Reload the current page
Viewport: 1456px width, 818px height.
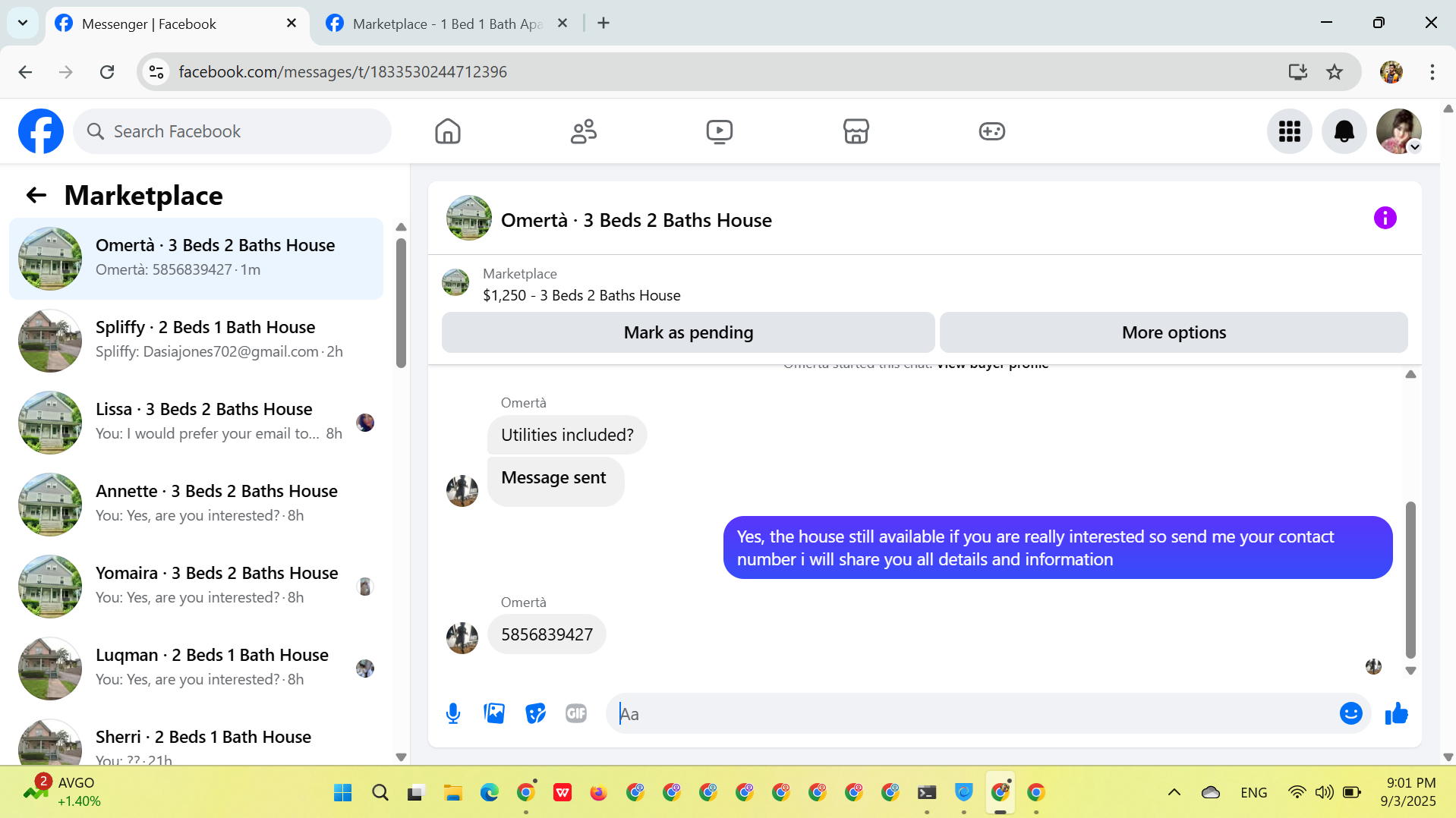[x=107, y=72]
